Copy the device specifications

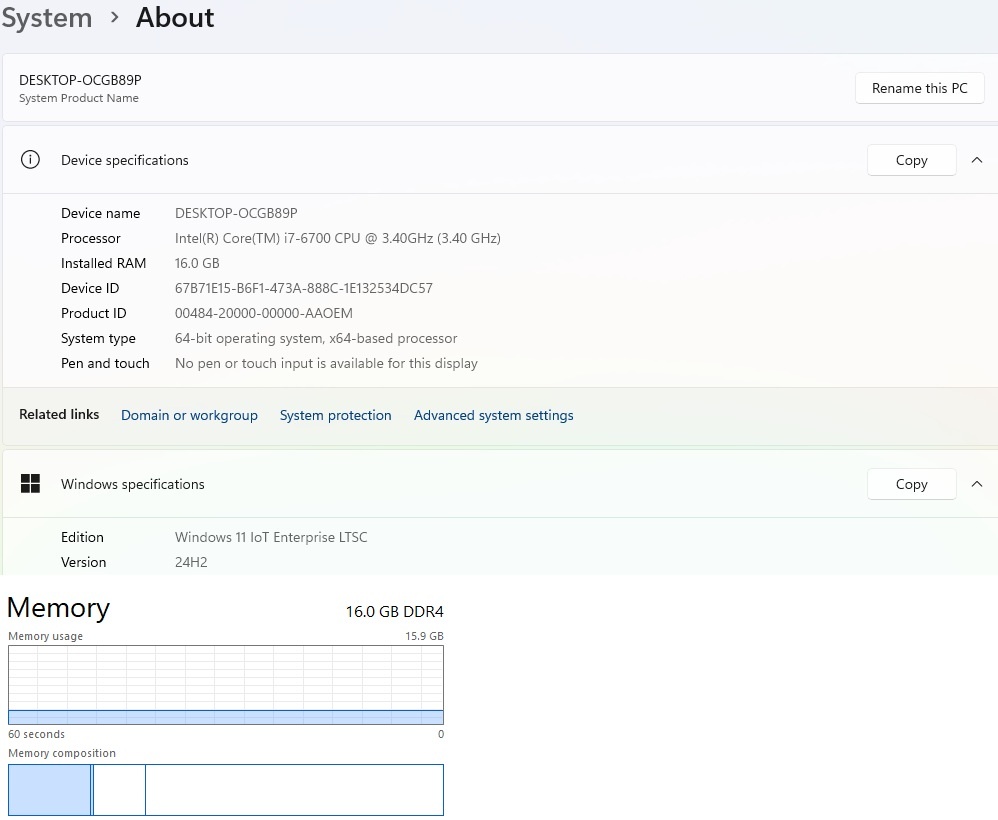911,160
